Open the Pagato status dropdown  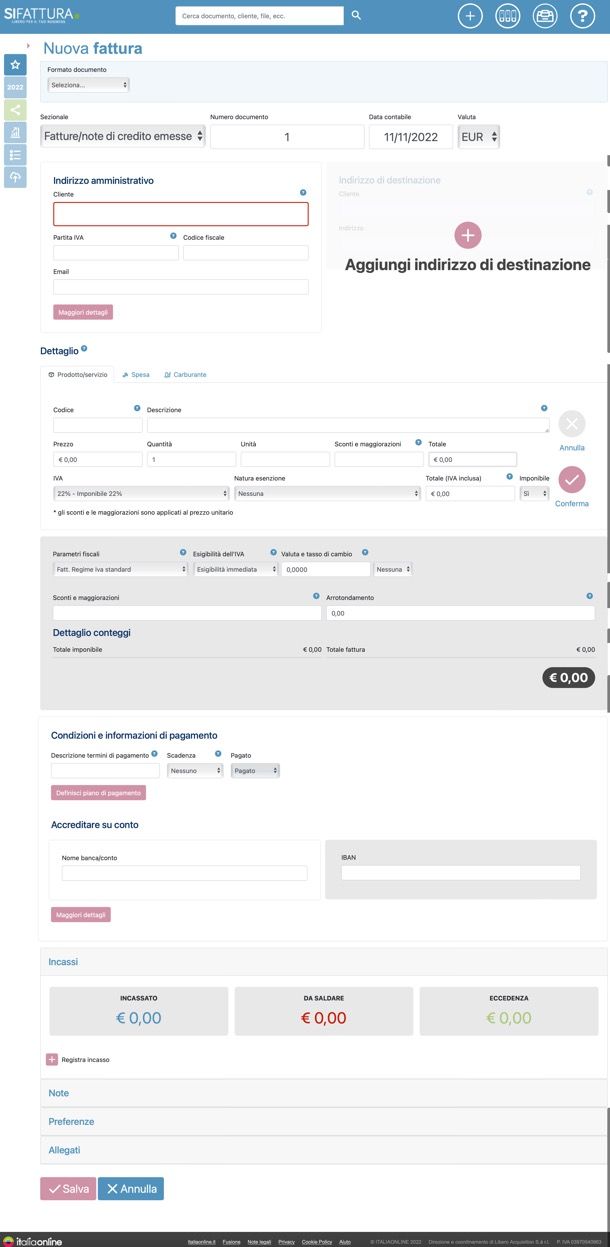pyautogui.click(x=255, y=771)
